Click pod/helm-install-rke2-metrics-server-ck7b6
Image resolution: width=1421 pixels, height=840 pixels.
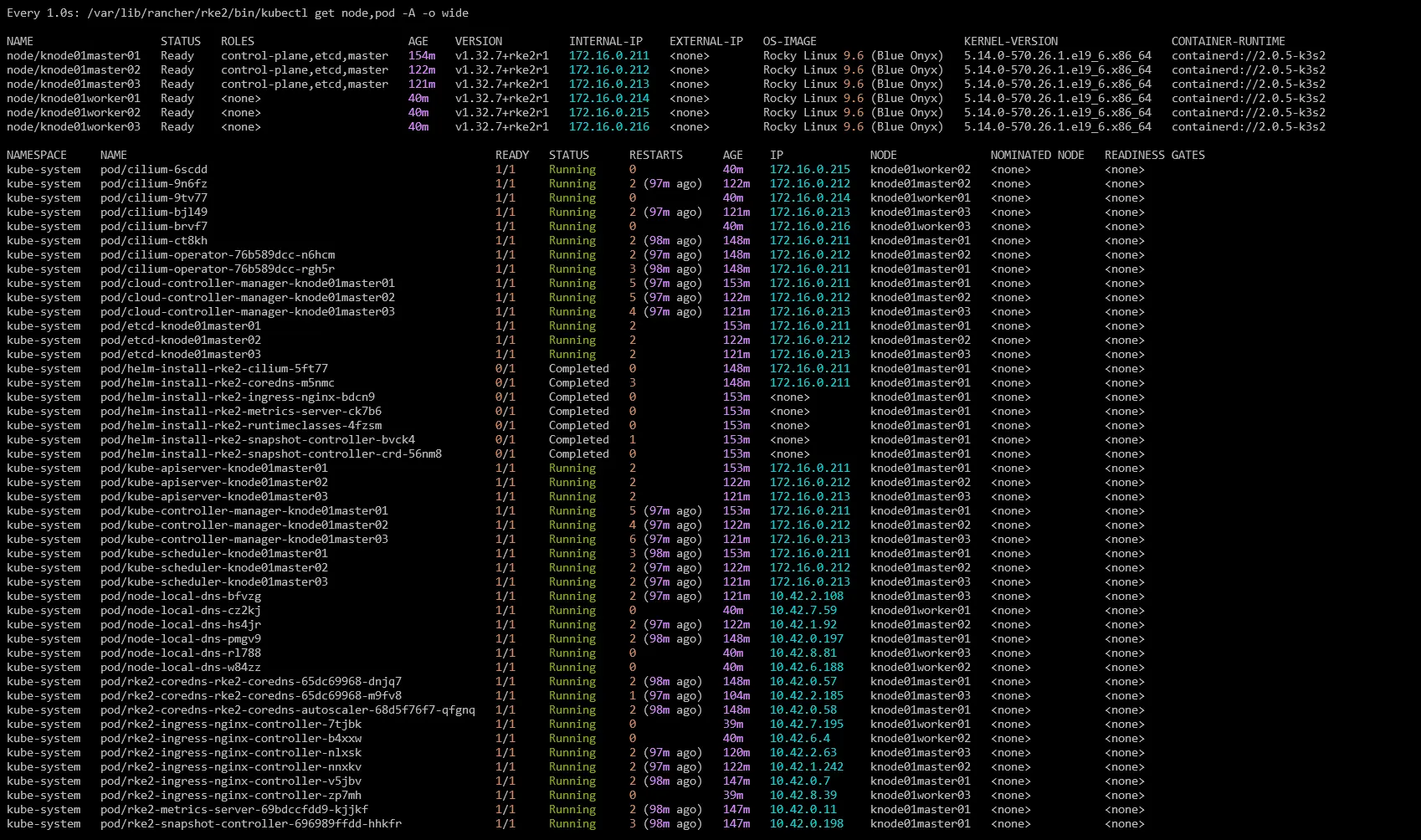pyautogui.click(x=241, y=411)
